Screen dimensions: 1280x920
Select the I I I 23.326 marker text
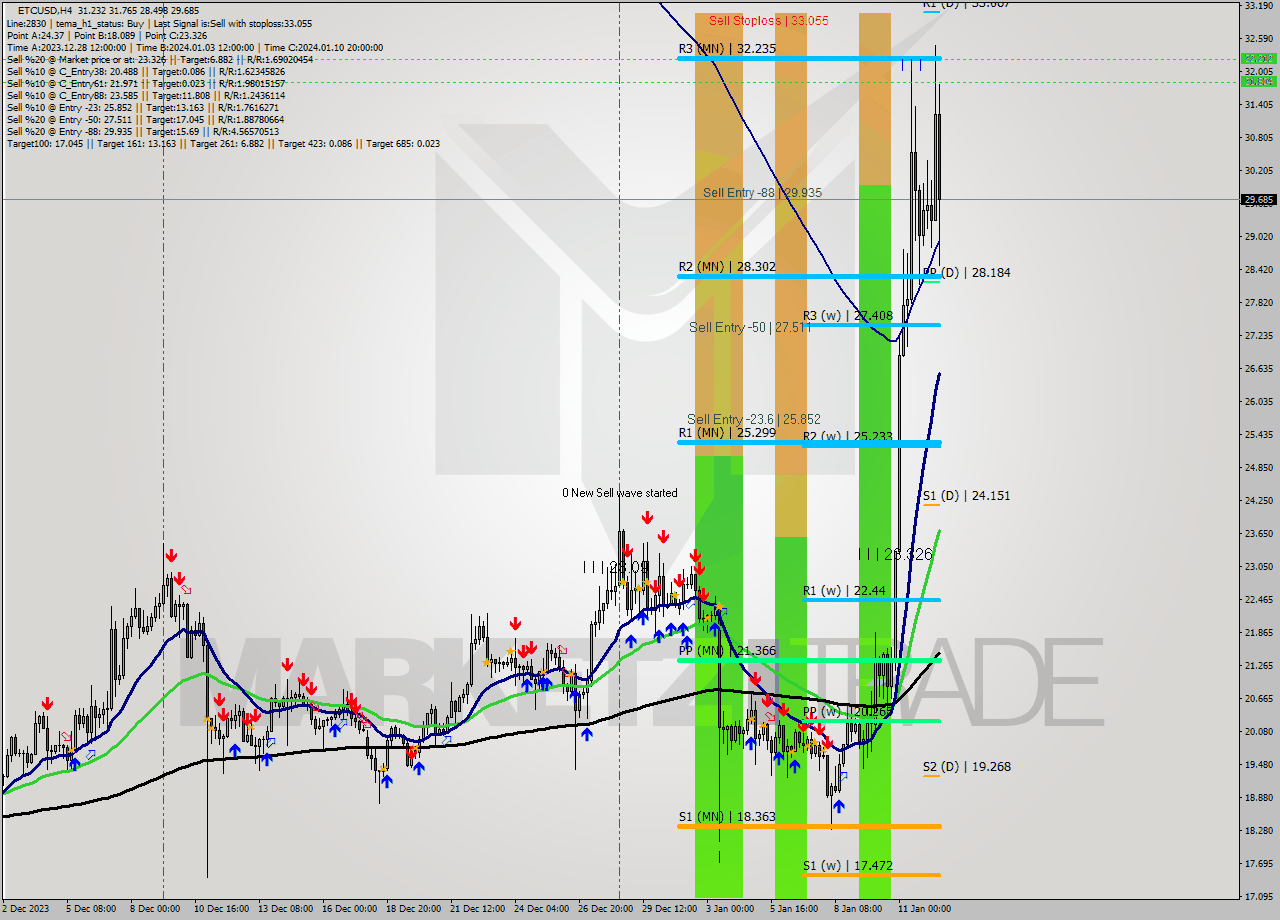pyautogui.click(x=895, y=553)
